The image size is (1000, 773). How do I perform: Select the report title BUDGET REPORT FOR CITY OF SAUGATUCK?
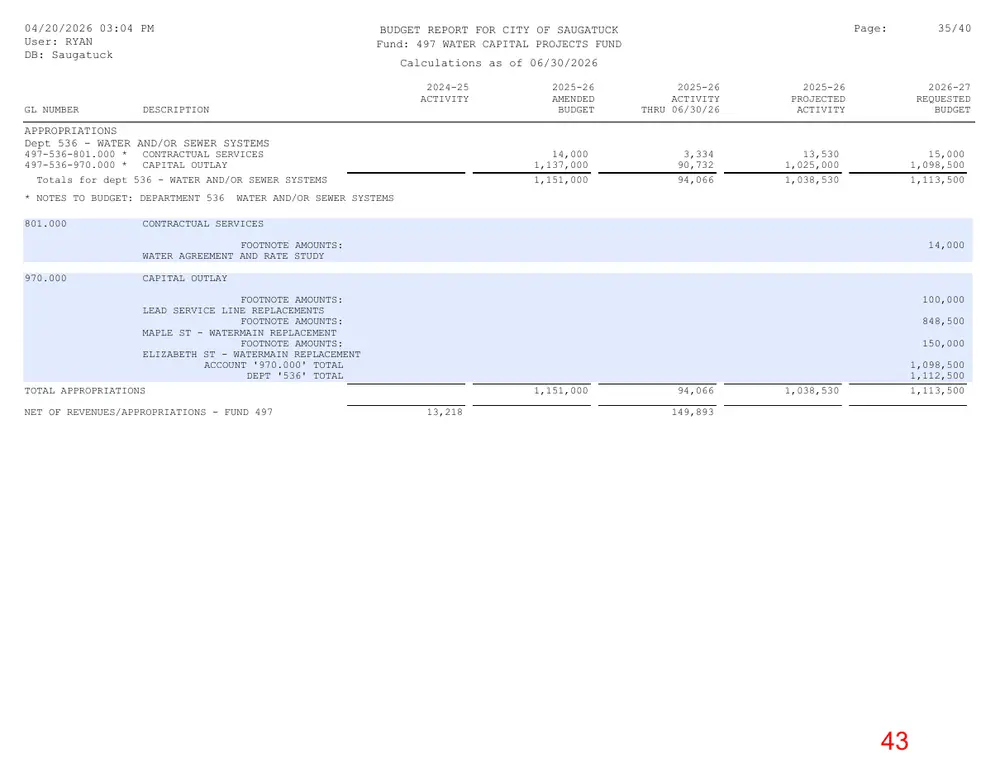pos(499,30)
